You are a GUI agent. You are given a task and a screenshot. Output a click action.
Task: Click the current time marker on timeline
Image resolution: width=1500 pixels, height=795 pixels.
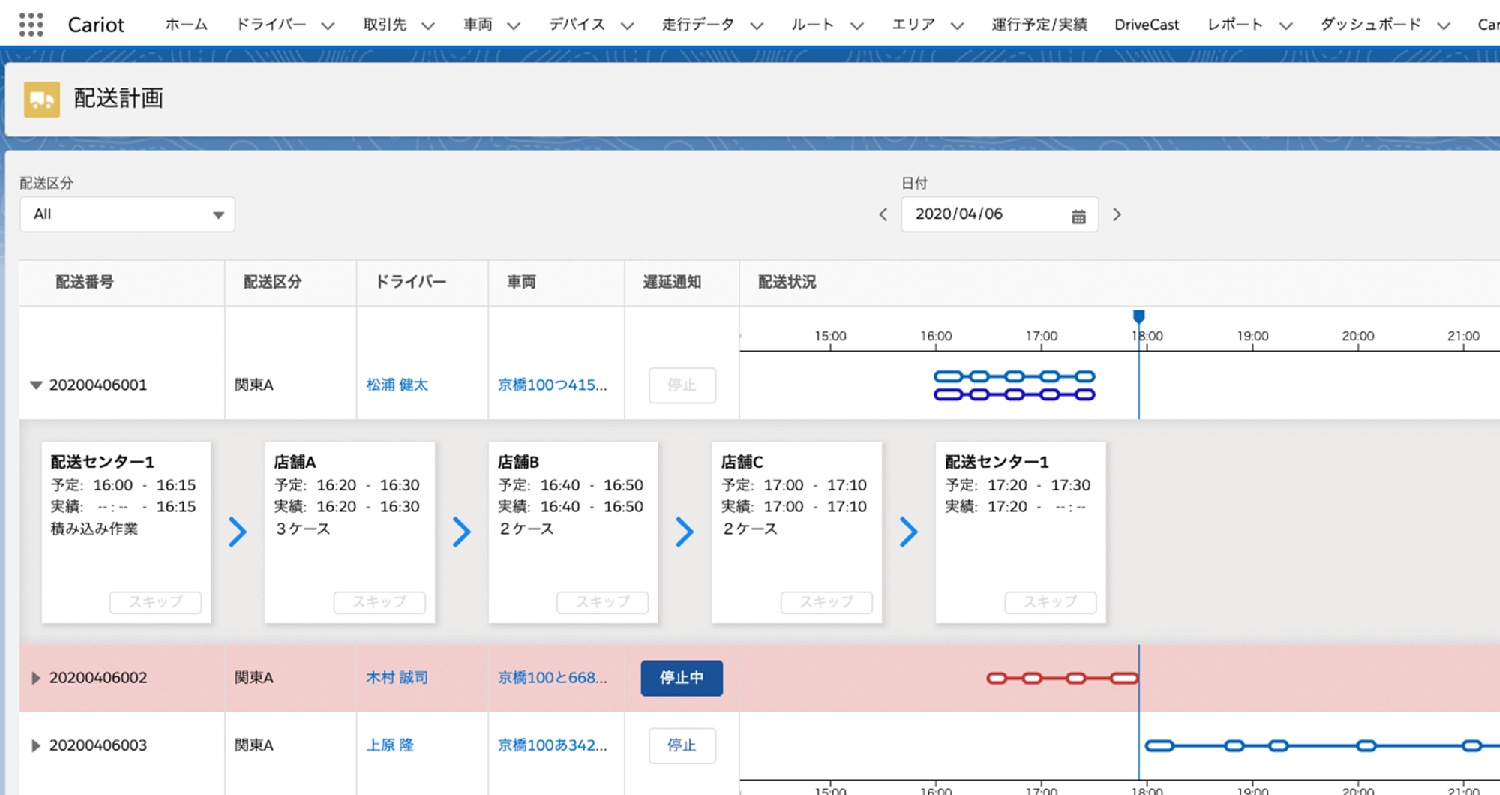pyautogui.click(x=1138, y=317)
